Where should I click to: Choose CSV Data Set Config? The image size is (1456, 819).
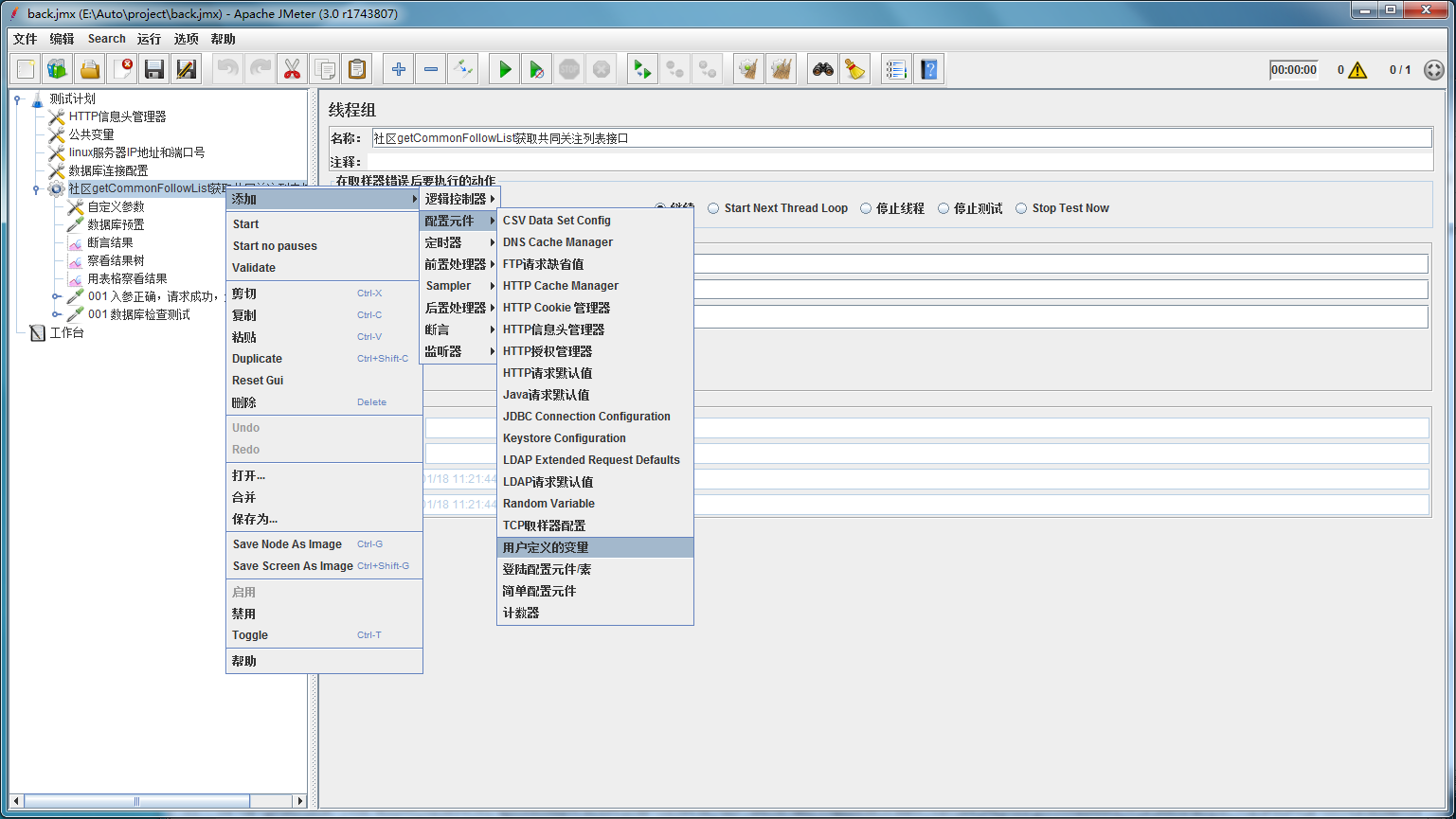coord(595,221)
